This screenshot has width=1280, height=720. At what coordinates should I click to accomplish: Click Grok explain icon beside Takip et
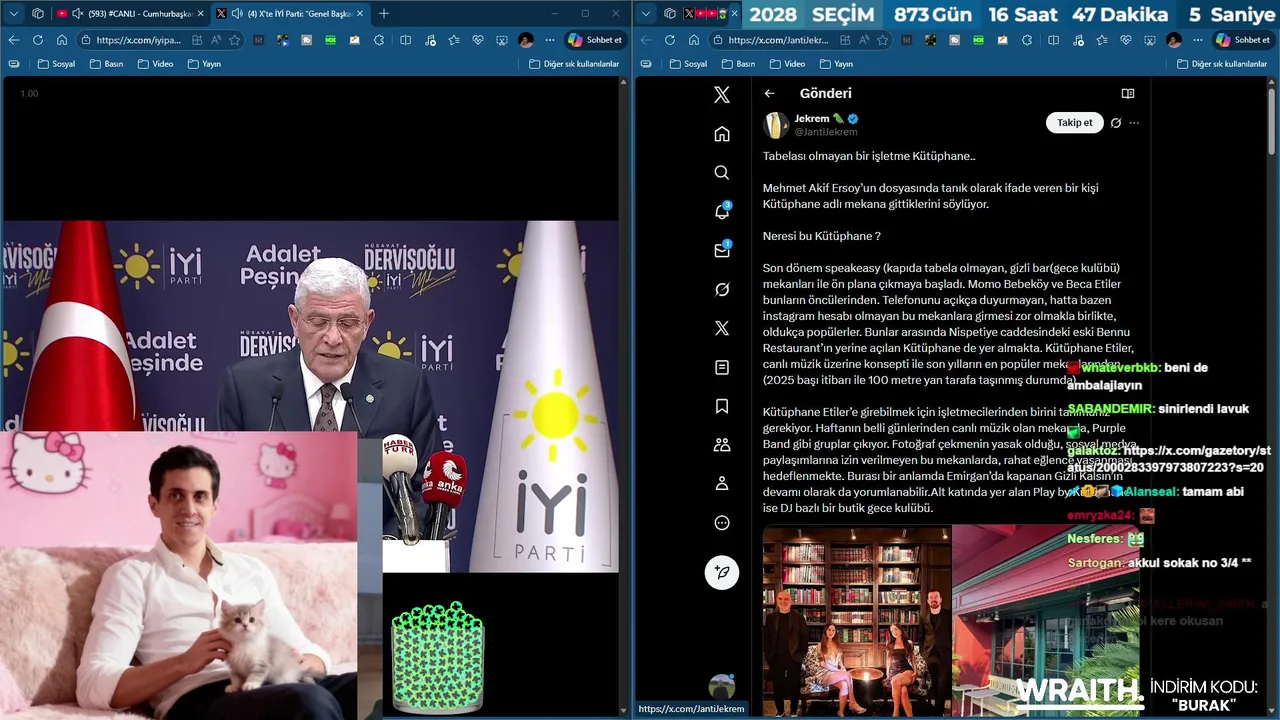pyautogui.click(x=1116, y=123)
